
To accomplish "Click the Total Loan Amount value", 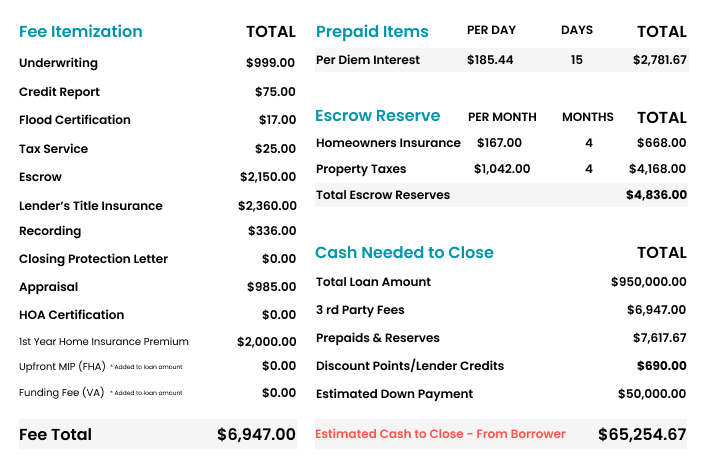I will point(648,282).
